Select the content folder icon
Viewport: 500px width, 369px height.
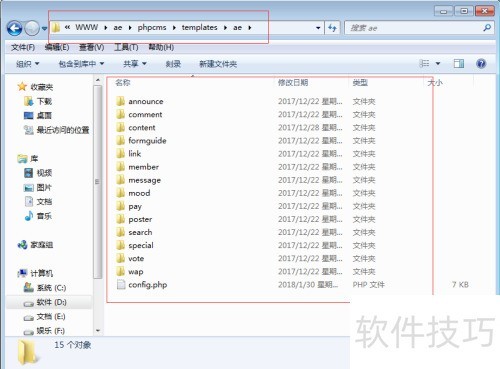tap(121, 127)
